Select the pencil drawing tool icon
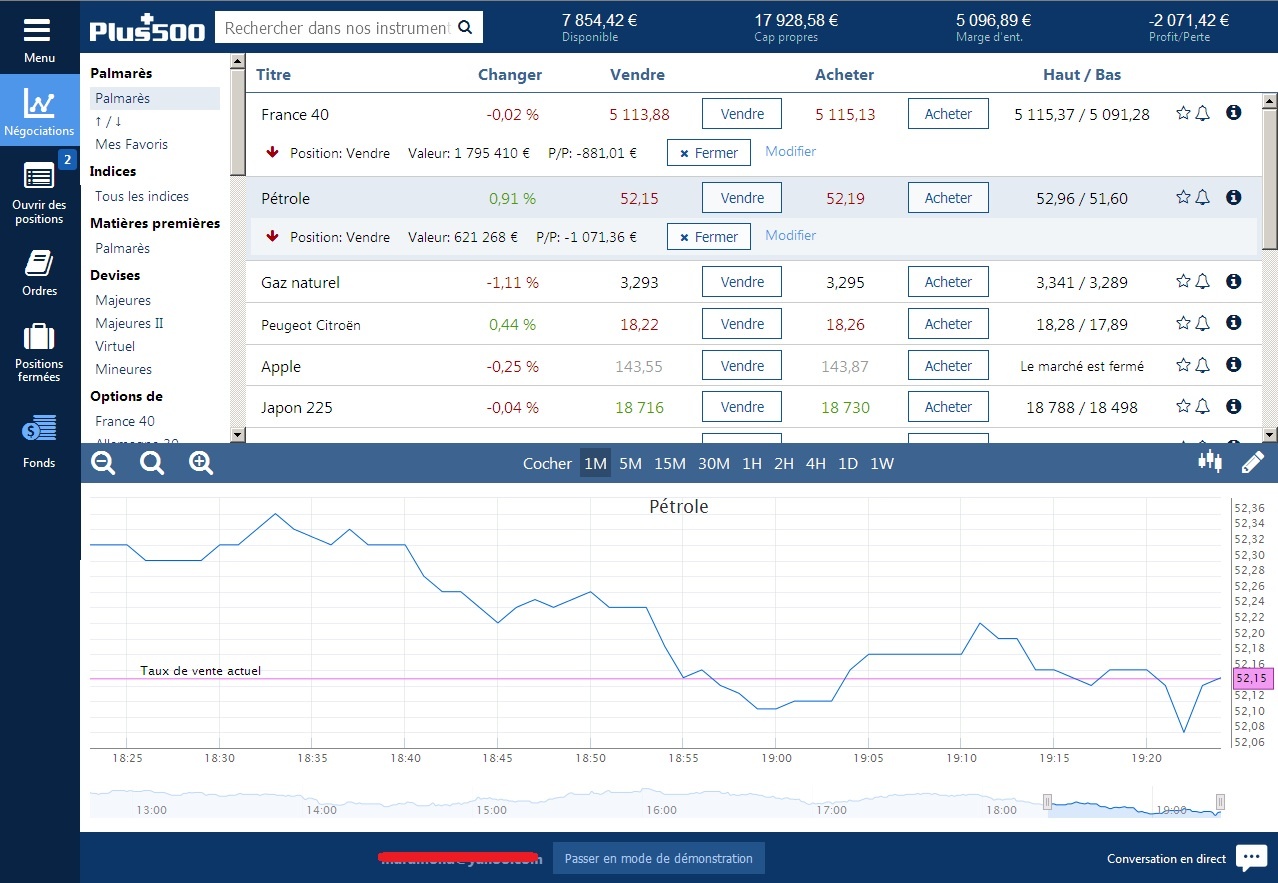This screenshot has height=883, width=1278. coord(1252,462)
